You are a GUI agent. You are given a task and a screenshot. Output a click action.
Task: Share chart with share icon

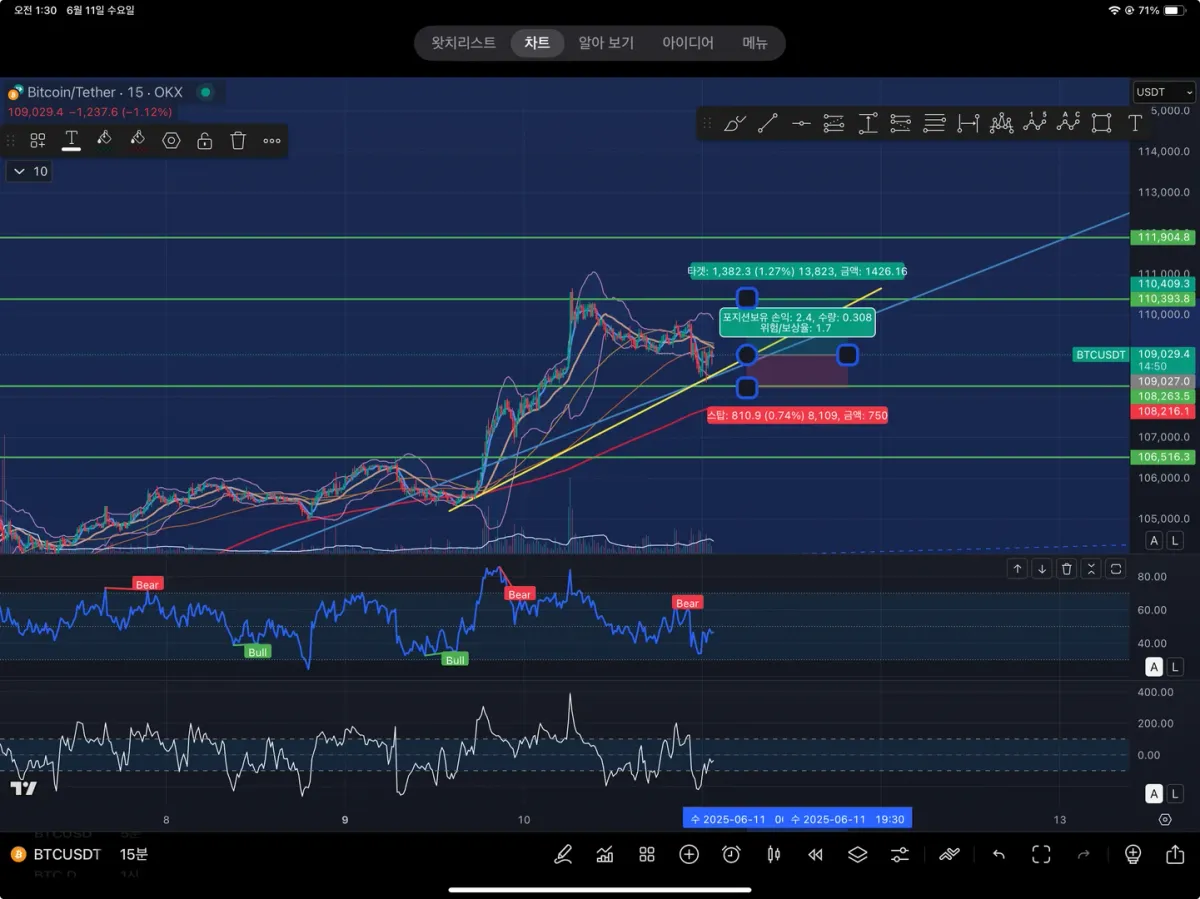[x=1175, y=854]
